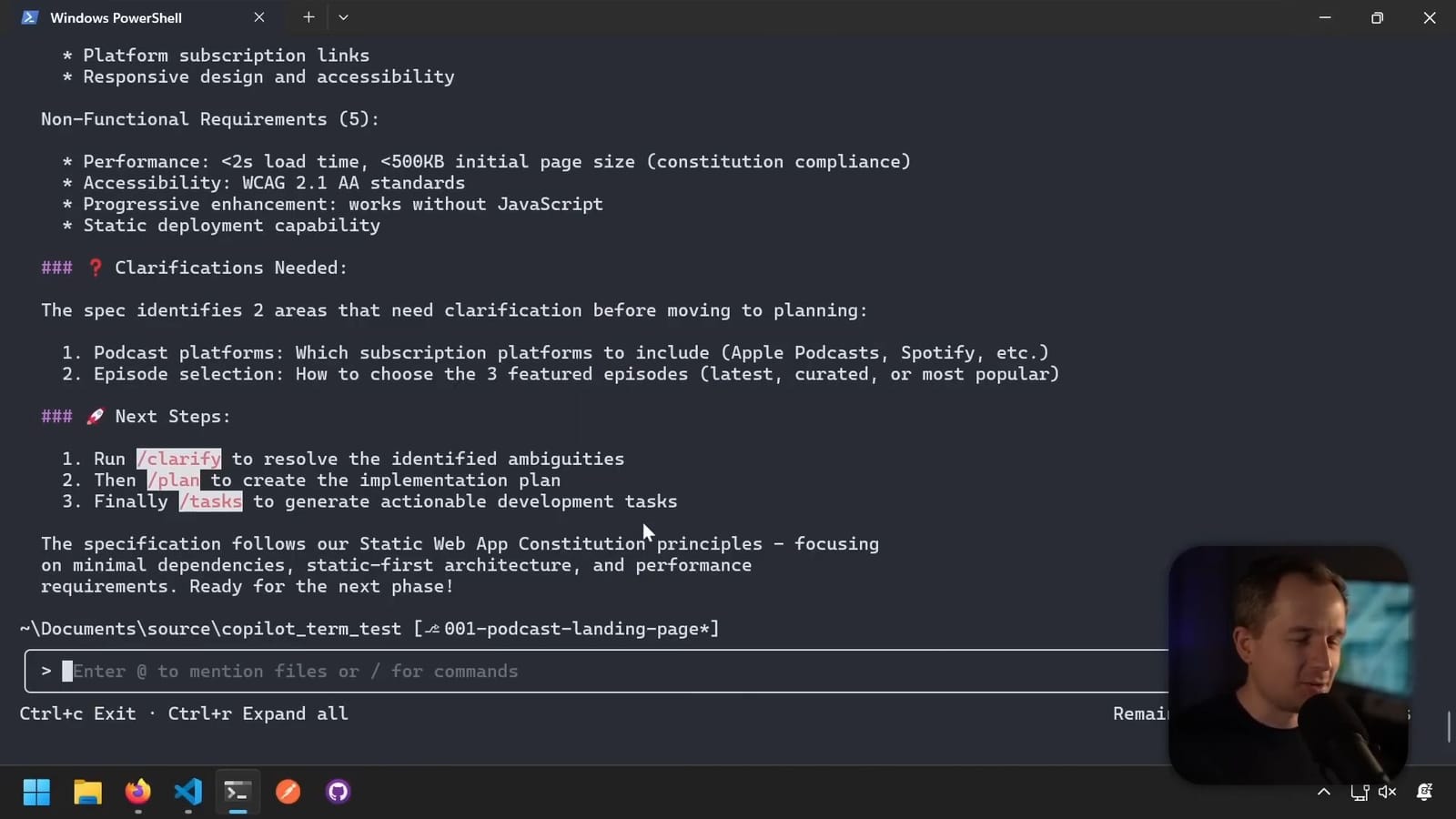Open the new tab dropdown menu
Image resolution: width=1456 pixels, height=819 pixels.
[x=343, y=16]
